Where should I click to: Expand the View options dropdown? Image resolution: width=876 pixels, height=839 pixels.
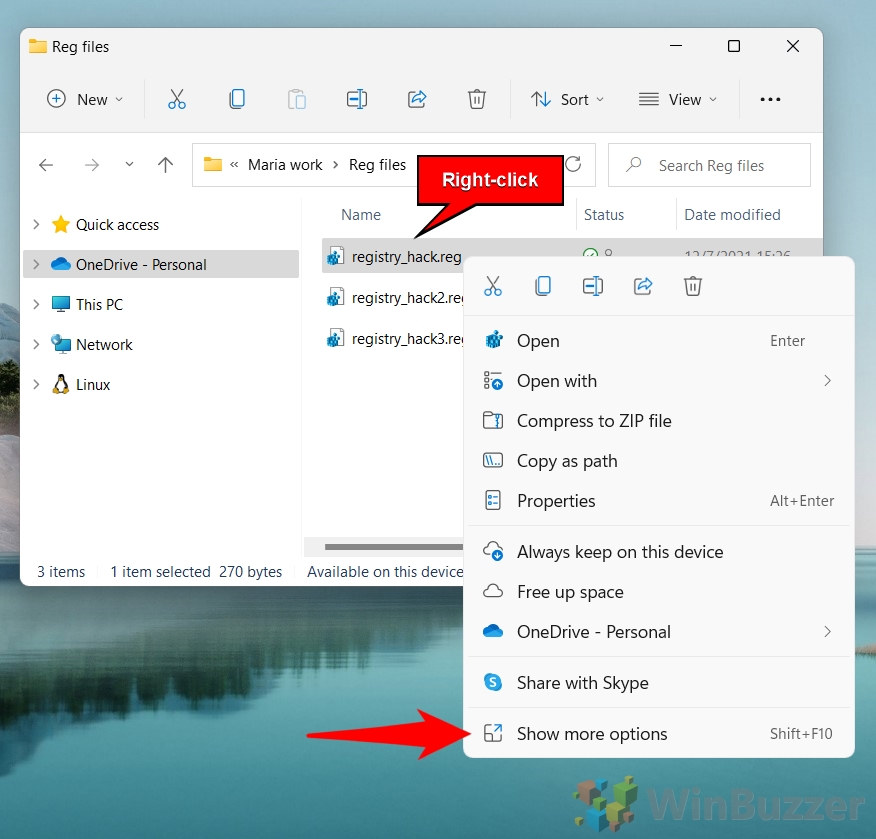point(678,99)
